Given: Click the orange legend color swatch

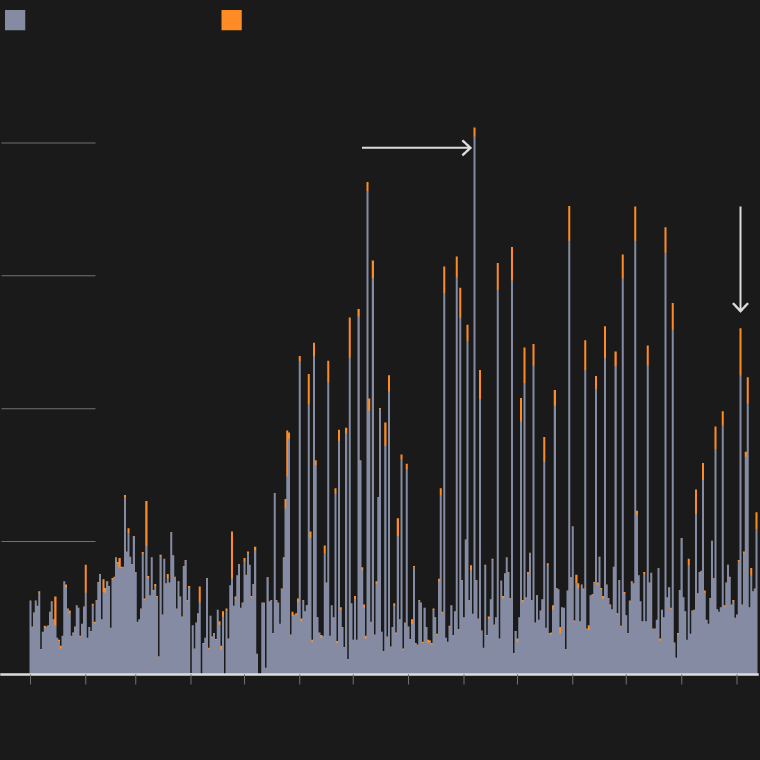Looking at the screenshot, I should pos(231,20).
